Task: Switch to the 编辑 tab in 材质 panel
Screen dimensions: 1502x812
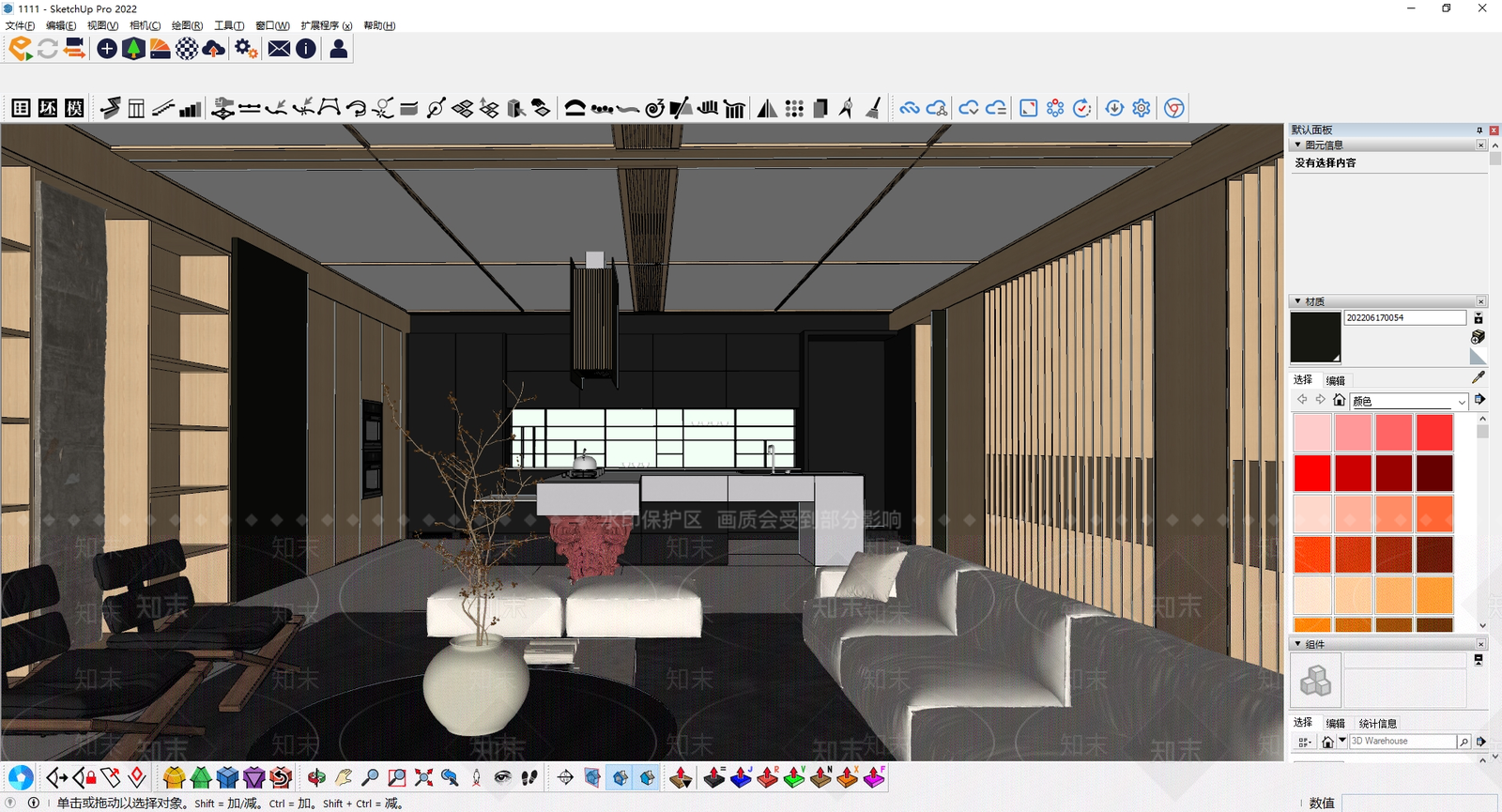Action: 1336,380
